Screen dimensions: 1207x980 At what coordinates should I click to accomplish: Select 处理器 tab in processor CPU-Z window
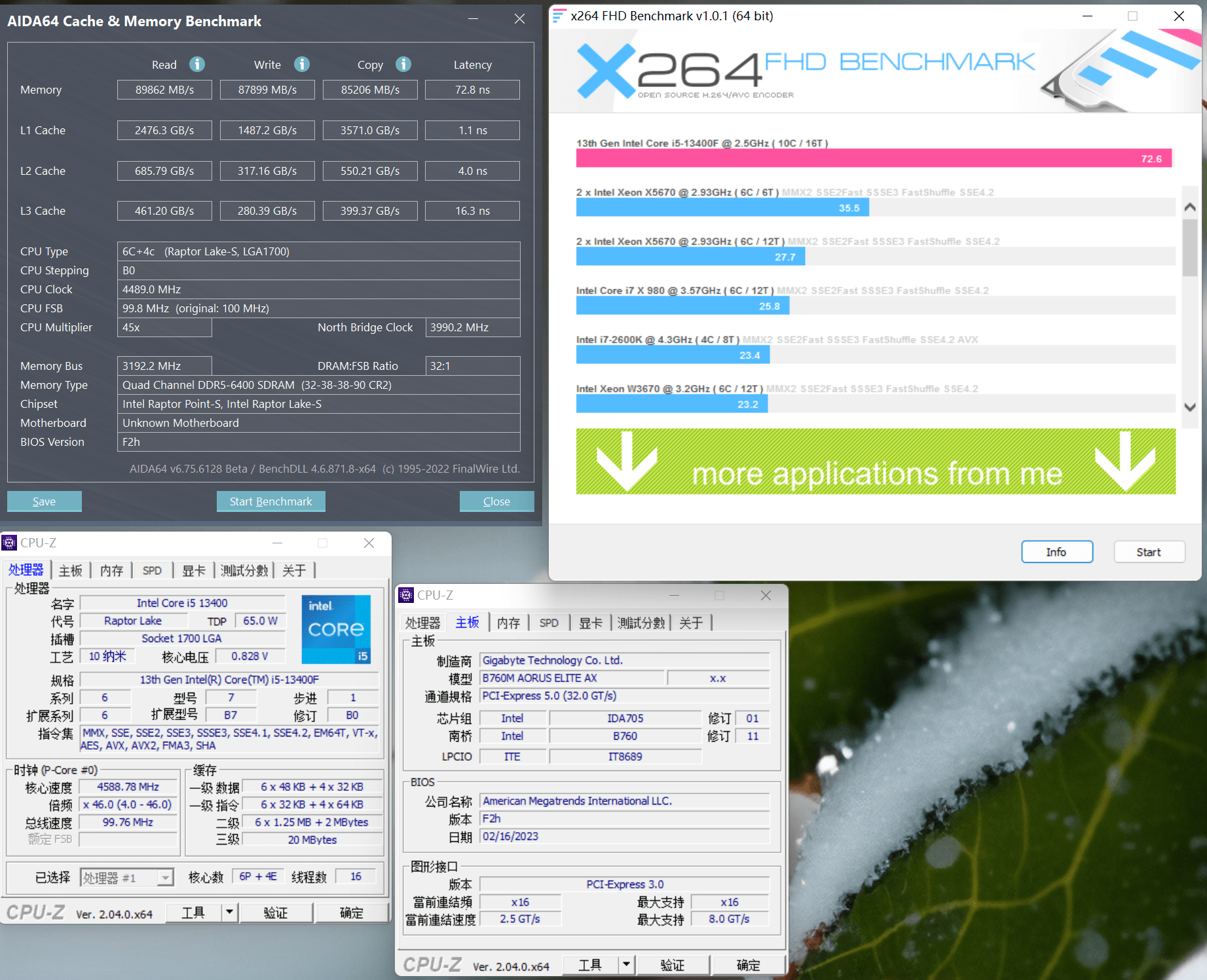coord(26,570)
